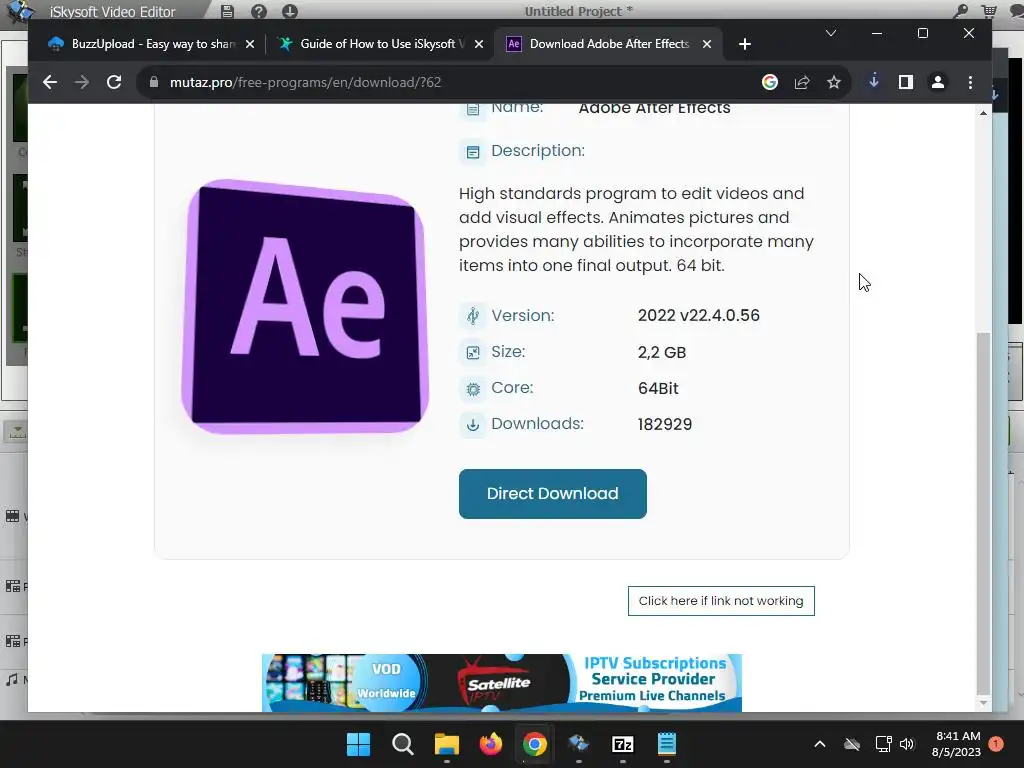Click the page vertical scrollbar thumb
This screenshot has width=1024, height=768.
tap(983, 513)
